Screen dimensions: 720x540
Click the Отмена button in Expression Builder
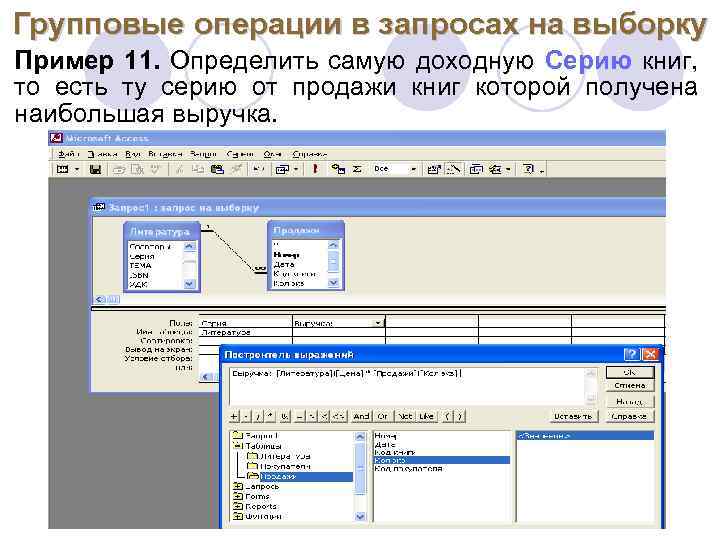pos(630,386)
